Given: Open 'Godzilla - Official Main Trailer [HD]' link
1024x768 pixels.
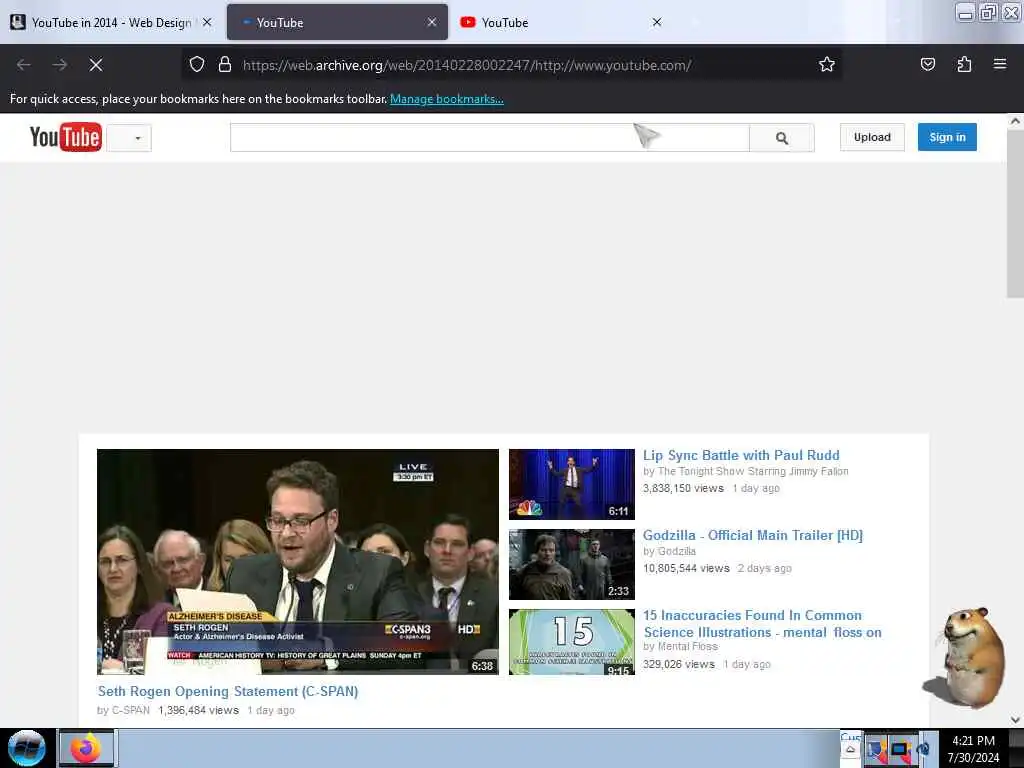Looking at the screenshot, I should (x=753, y=536).
